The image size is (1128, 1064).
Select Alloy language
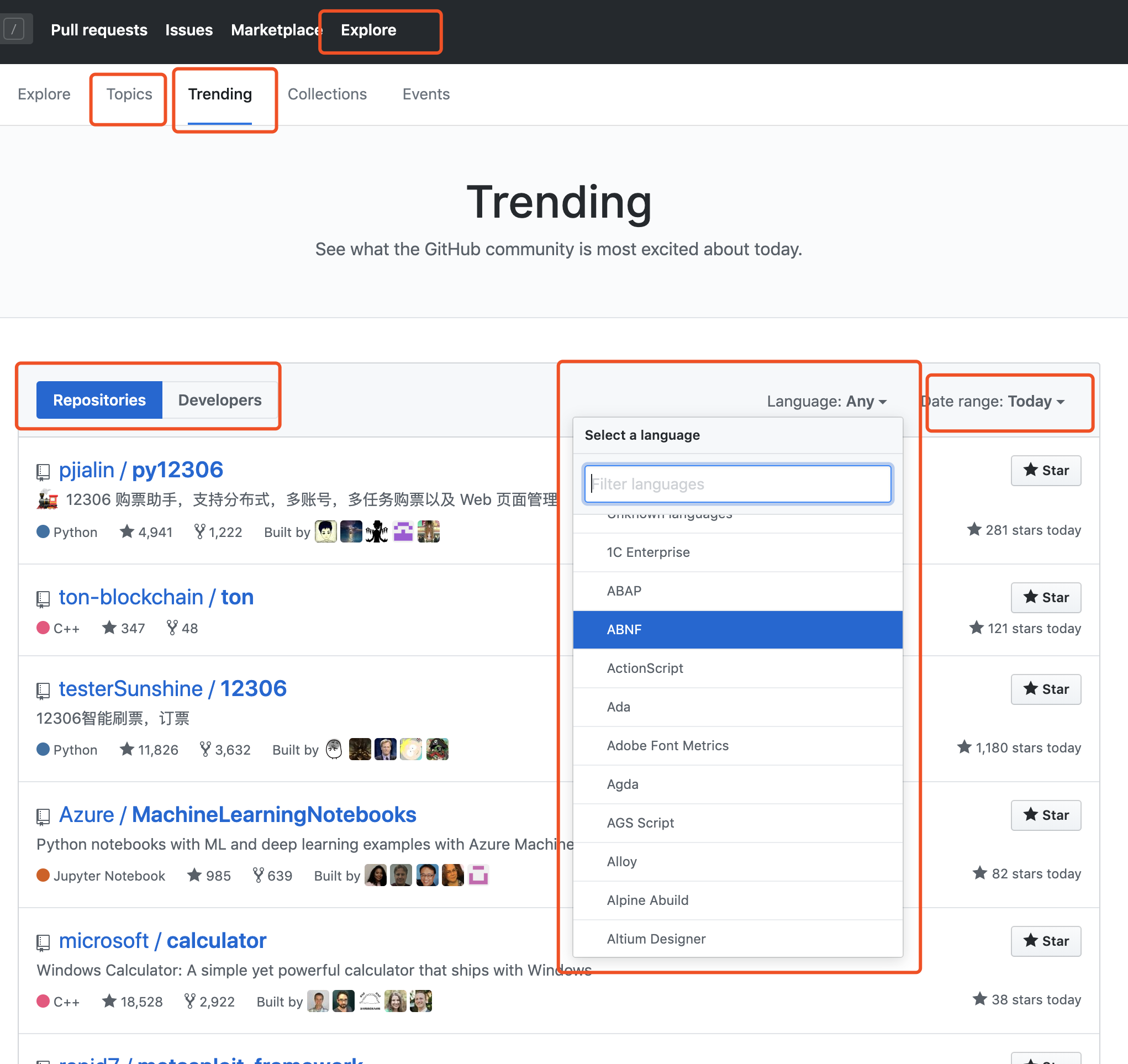pos(737,861)
